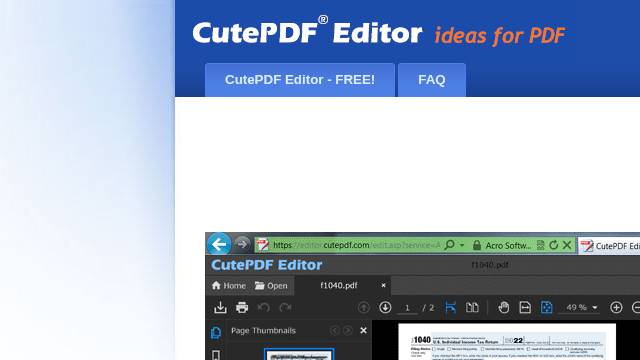This screenshot has height=360, width=640.
Task: Click the Undo icon
Action: pos(264,307)
